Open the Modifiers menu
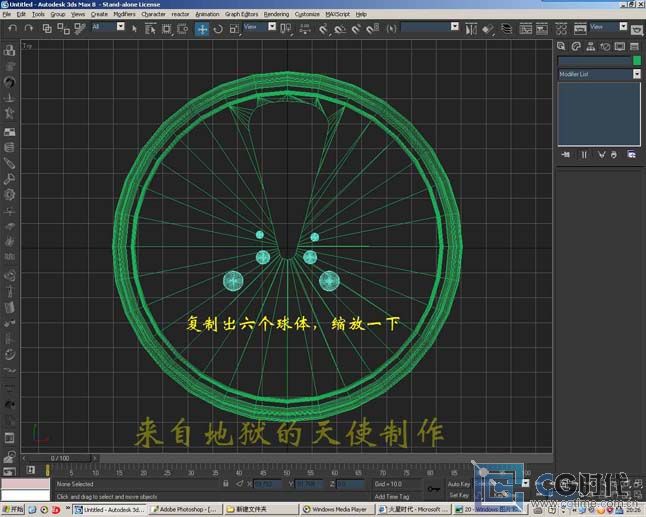The width and height of the screenshot is (646, 517). click(x=124, y=14)
